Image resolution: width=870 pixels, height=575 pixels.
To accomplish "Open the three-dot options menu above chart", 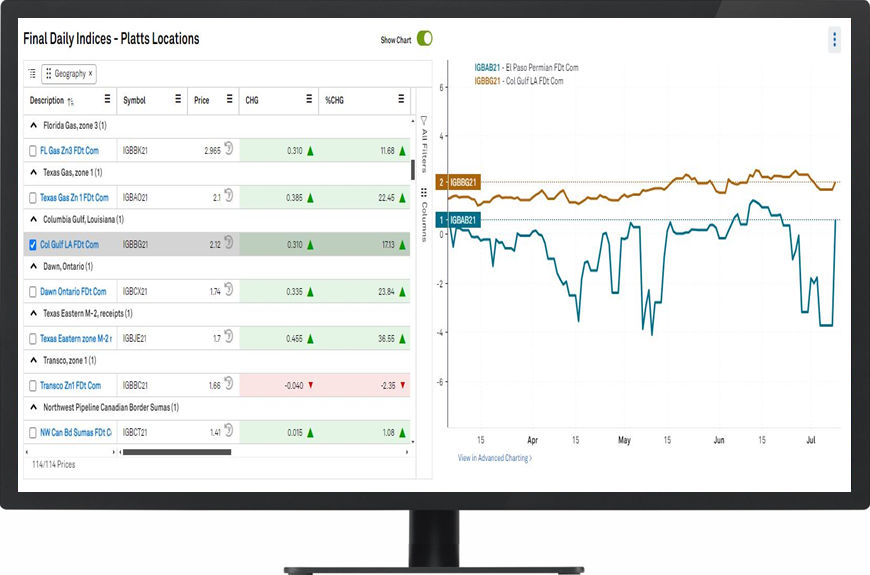I will [834, 40].
